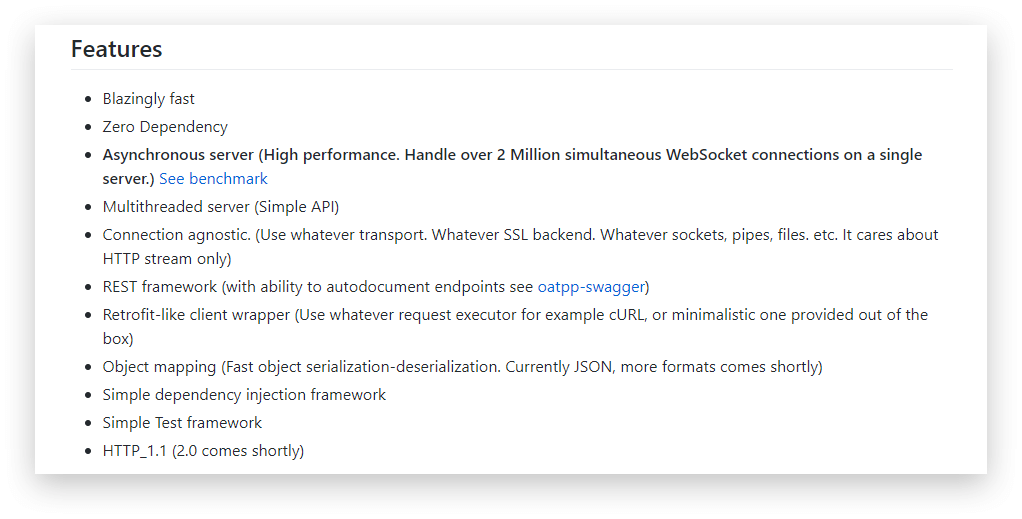Click the word JSON in Object mapping

tap(593, 367)
